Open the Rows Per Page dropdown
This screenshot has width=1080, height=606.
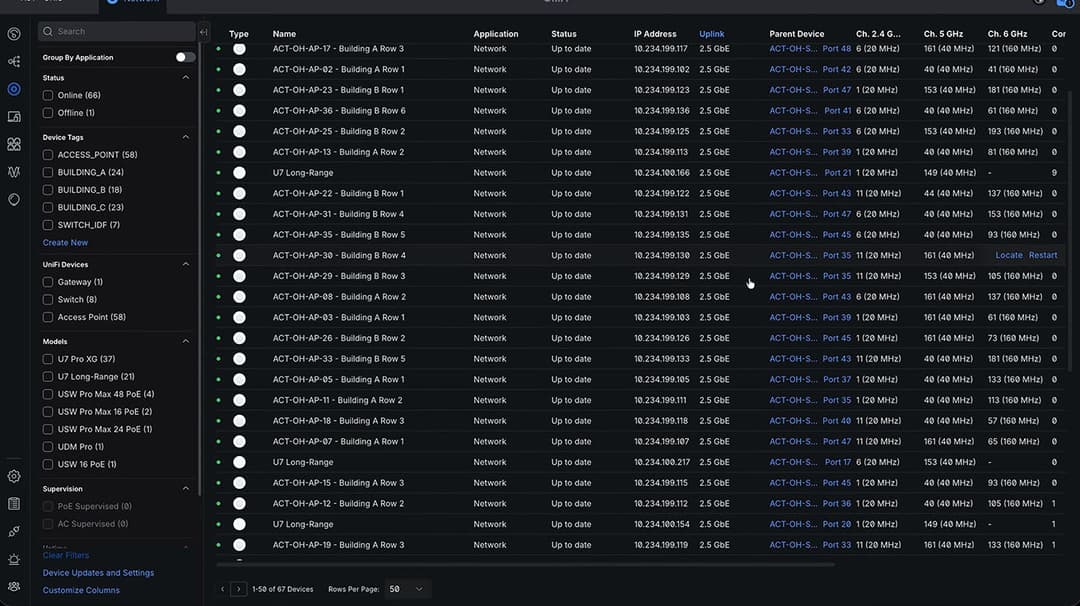pyautogui.click(x=406, y=589)
